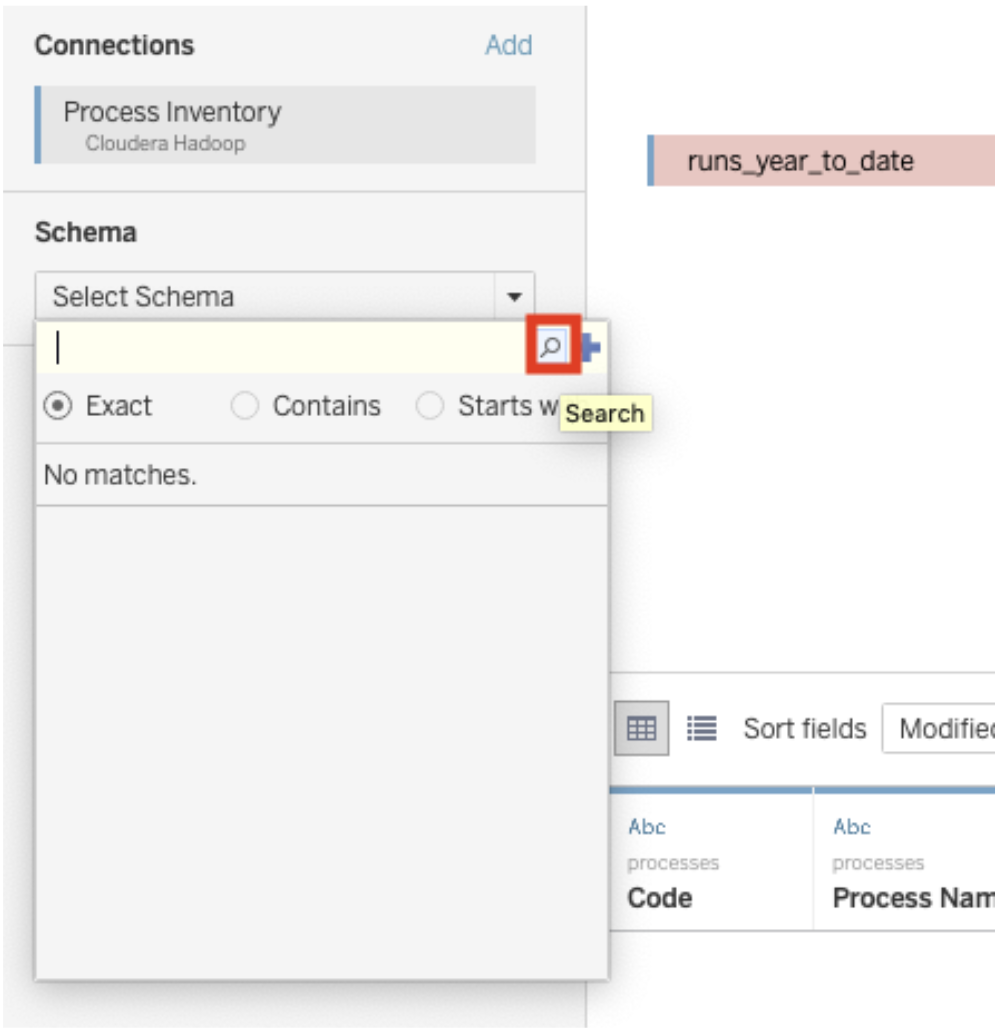The width and height of the screenshot is (1000, 1032).
Task: Click the Cloudera Hadoop connection subtitle
Action: 165,143
